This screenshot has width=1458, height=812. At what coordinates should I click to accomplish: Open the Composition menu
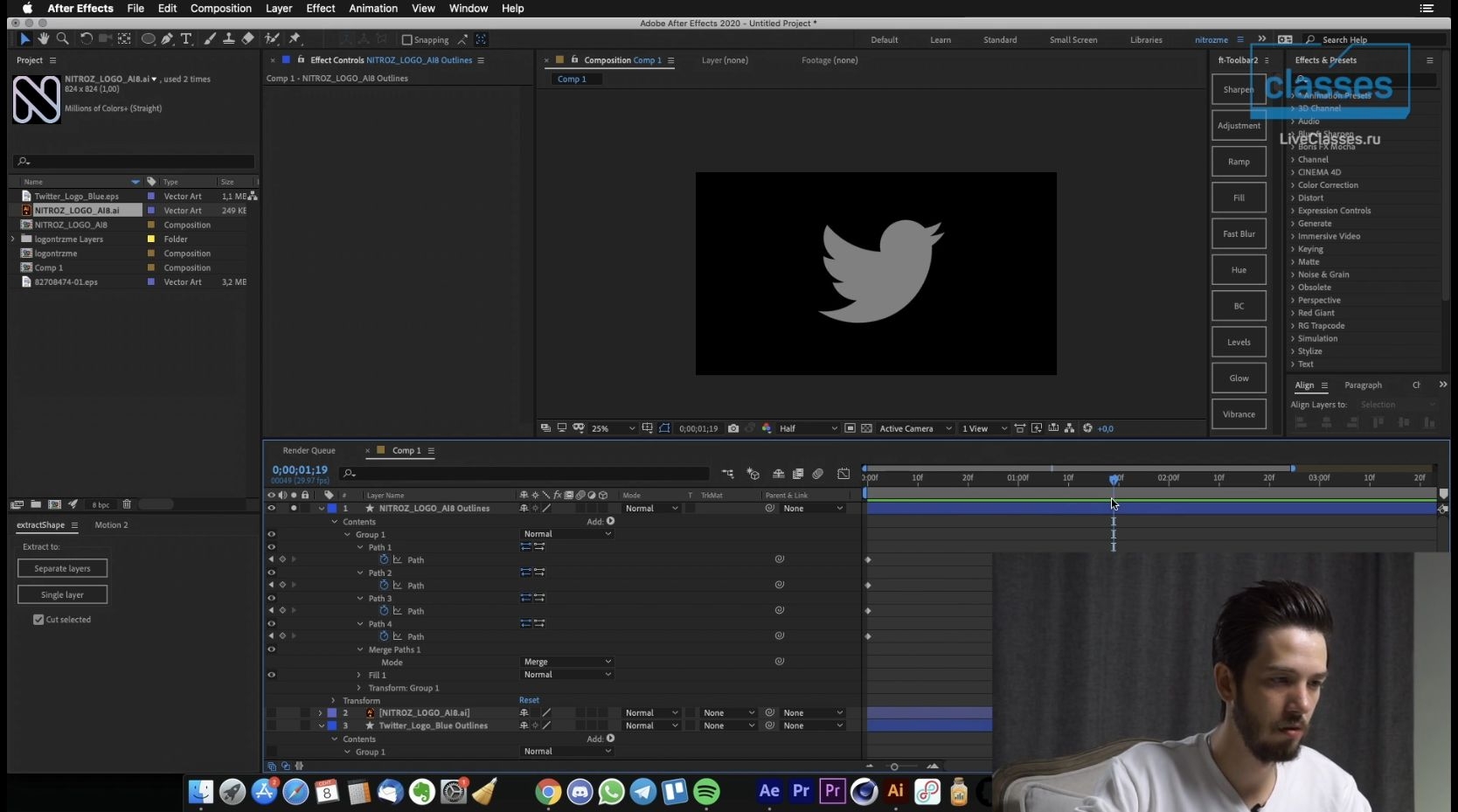click(221, 8)
